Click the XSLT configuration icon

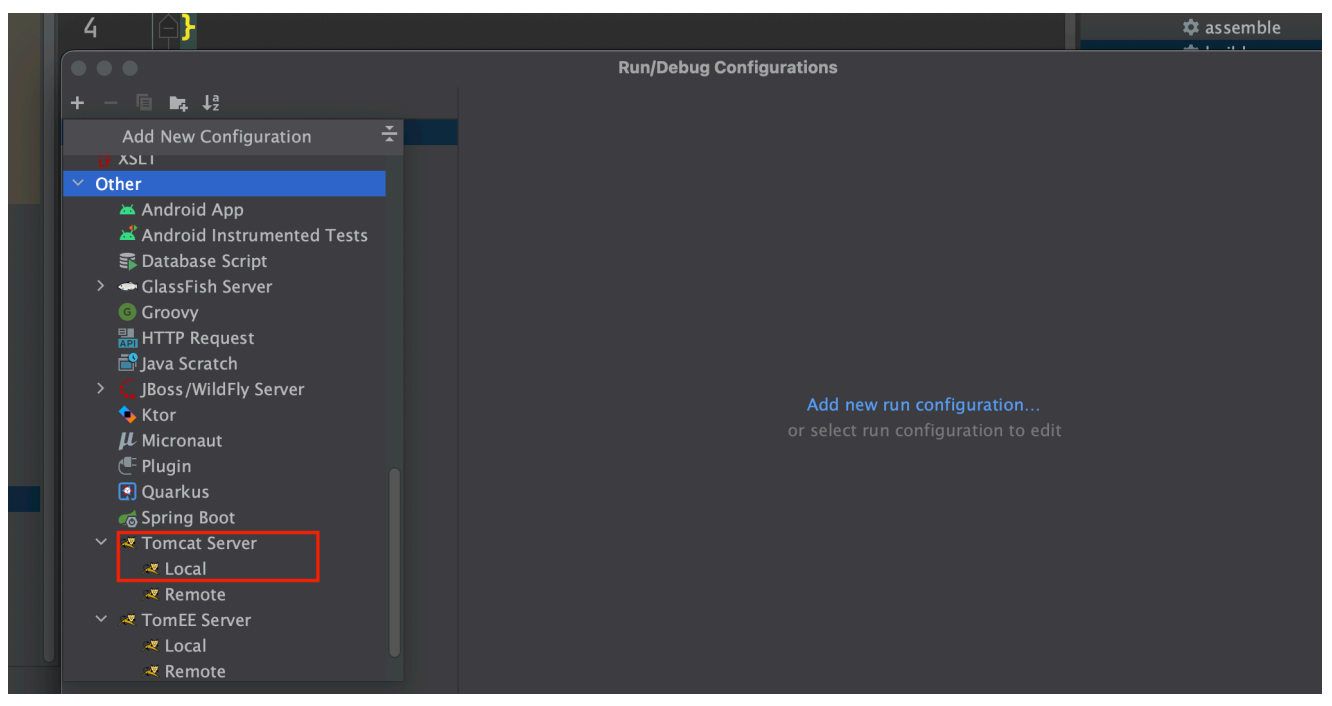pyautogui.click(x=102, y=160)
